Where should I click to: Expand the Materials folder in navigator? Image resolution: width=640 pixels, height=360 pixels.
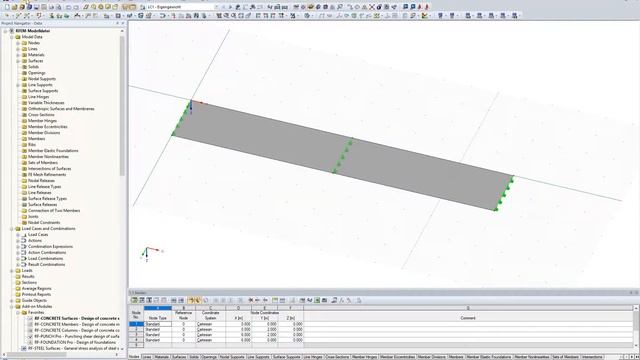click(18, 55)
